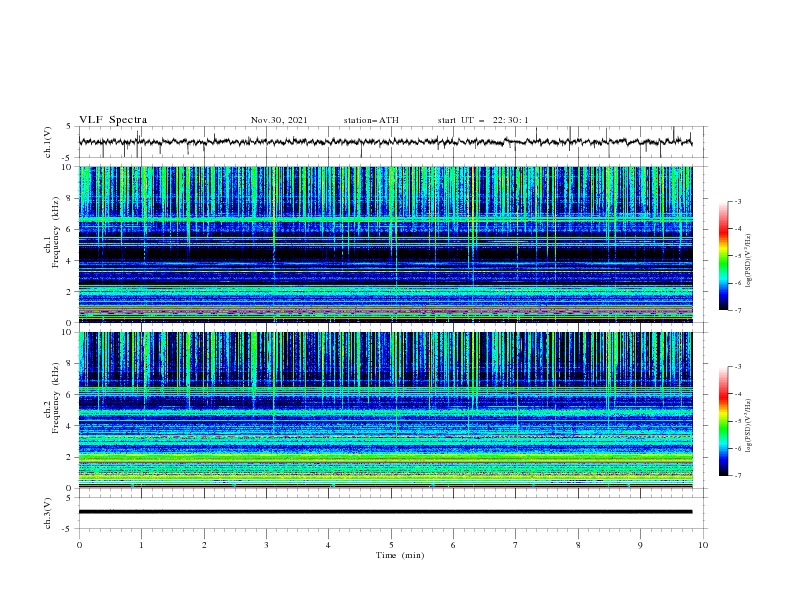Screen dimensions: 792x612
Task: Click time axis tick label "4"
Action: (x=328, y=545)
